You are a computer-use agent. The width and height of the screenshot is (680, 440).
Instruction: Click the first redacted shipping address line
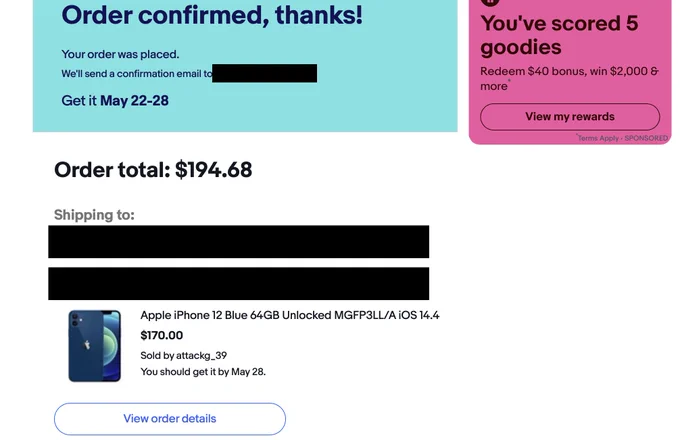tap(239, 241)
